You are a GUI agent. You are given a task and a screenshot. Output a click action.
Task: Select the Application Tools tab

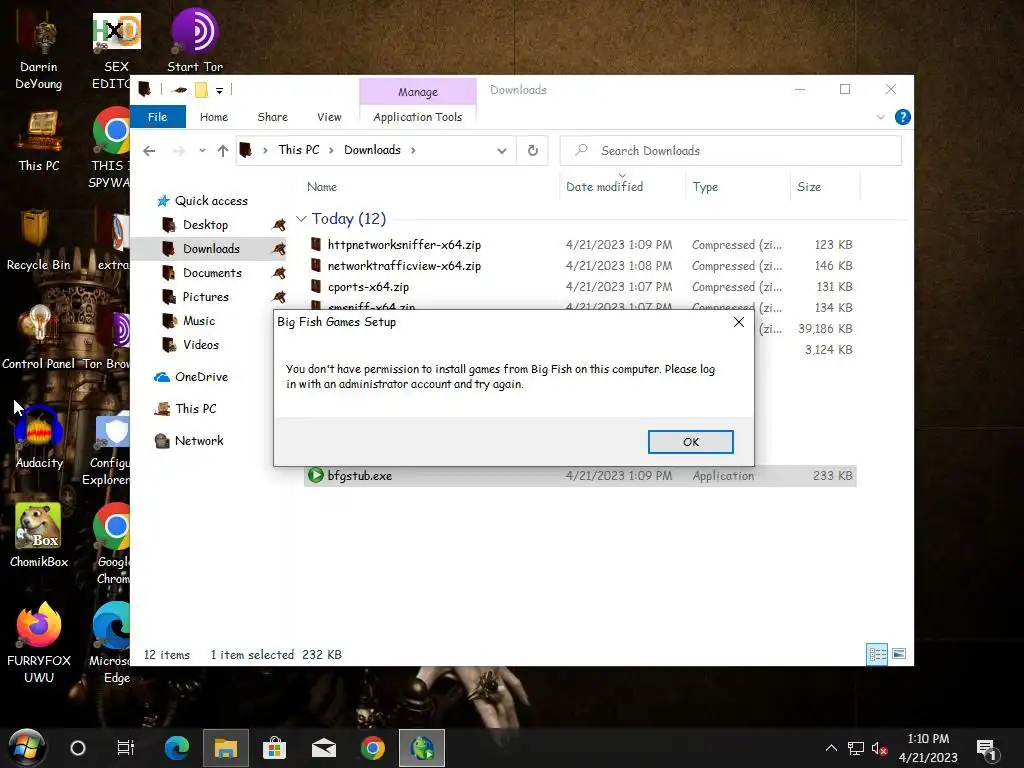417,117
